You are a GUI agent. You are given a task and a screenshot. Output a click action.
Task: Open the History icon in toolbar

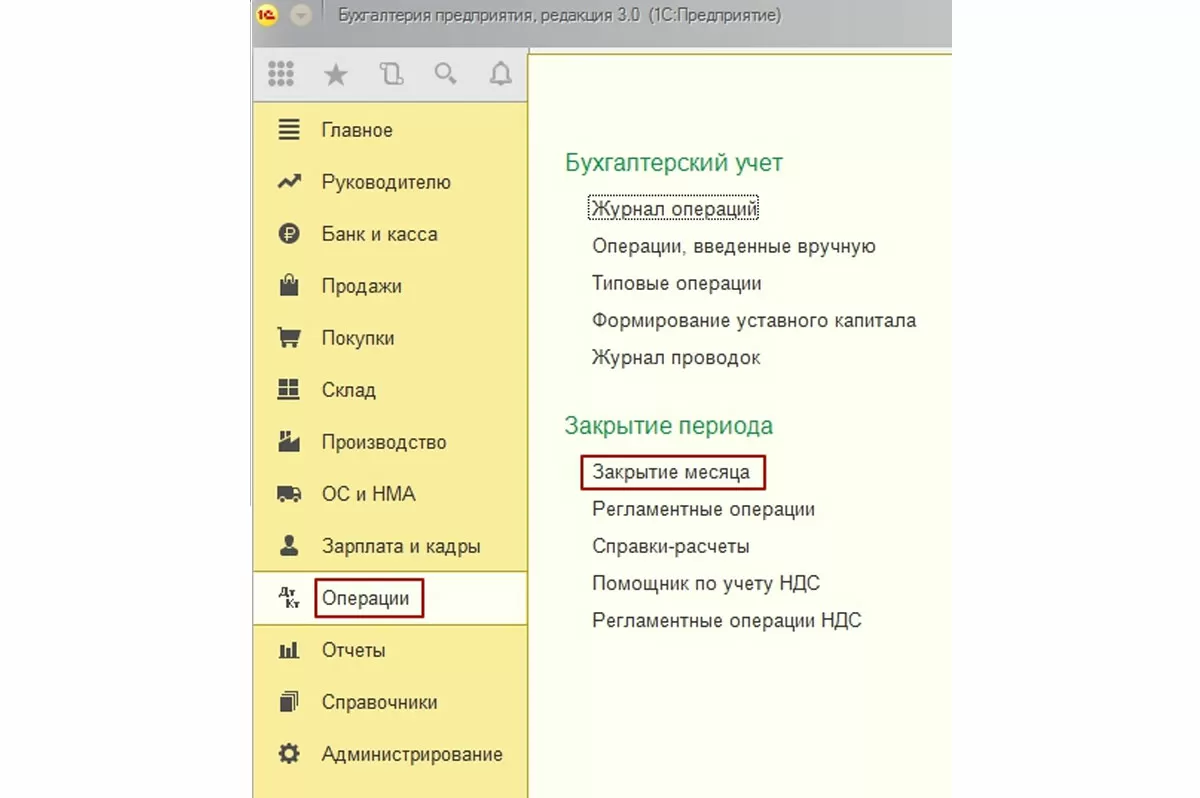391,73
